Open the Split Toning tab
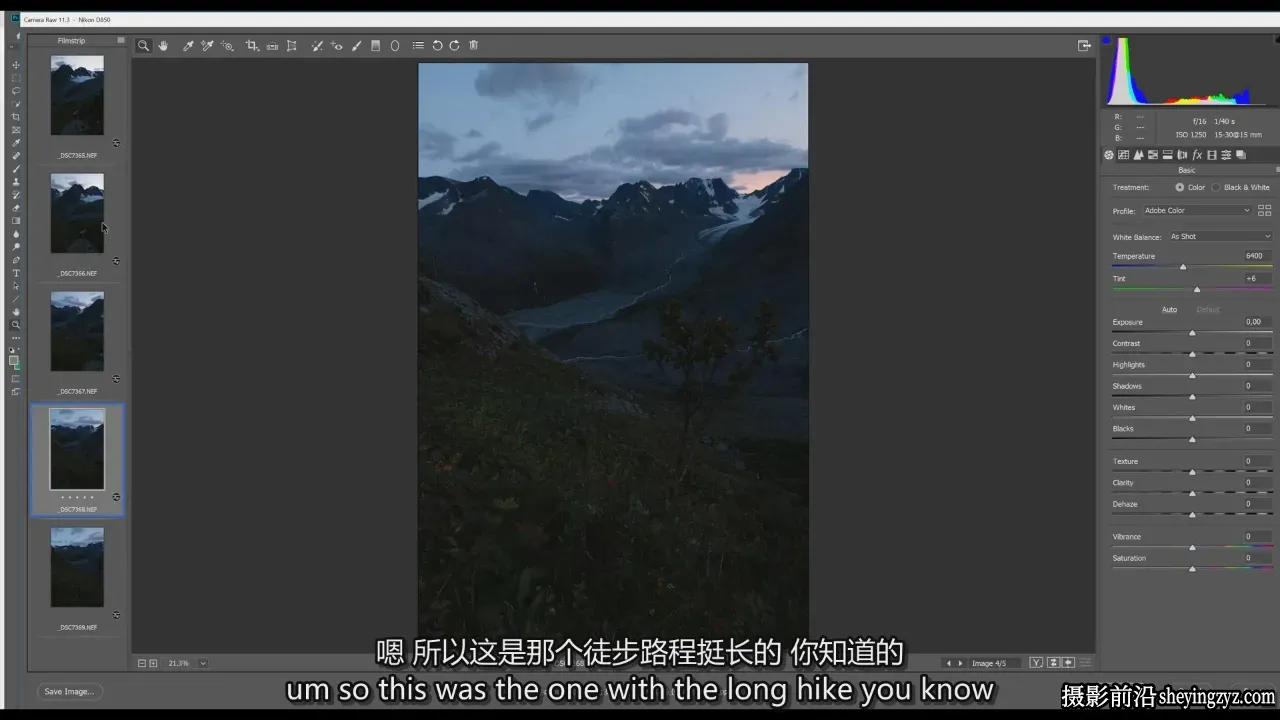The height and width of the screenshot is (720, 1280). tap(1167, 155)
